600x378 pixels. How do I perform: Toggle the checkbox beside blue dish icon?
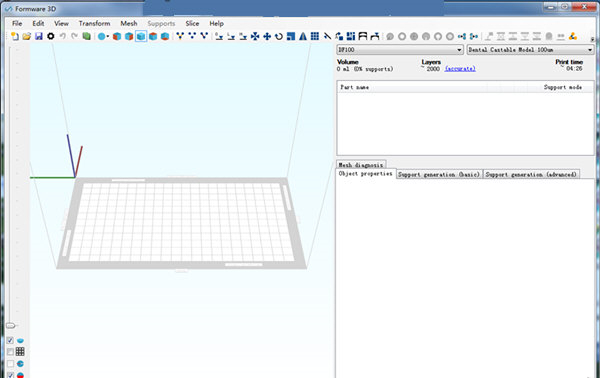[x=10, y=340]
